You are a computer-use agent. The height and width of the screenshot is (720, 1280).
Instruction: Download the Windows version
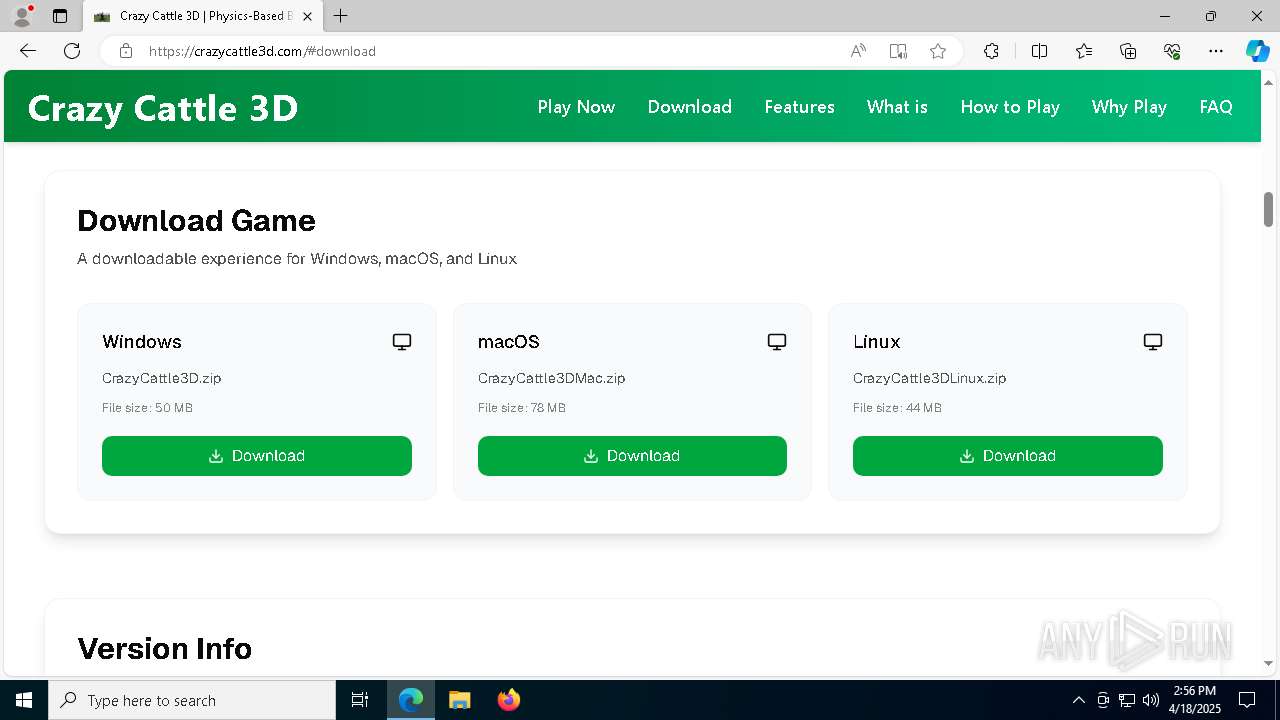click(257, 456)
